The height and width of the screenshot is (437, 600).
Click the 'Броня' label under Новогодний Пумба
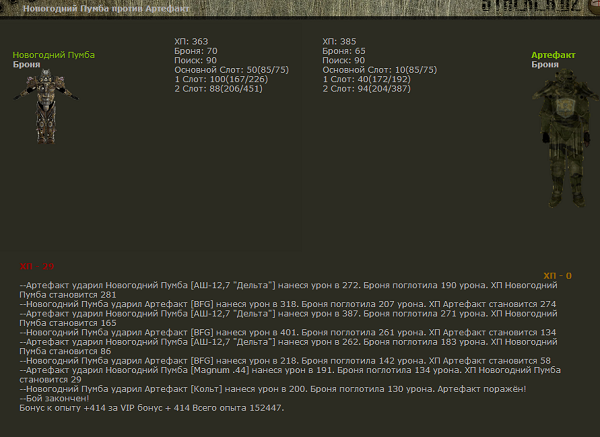point(27,64)
